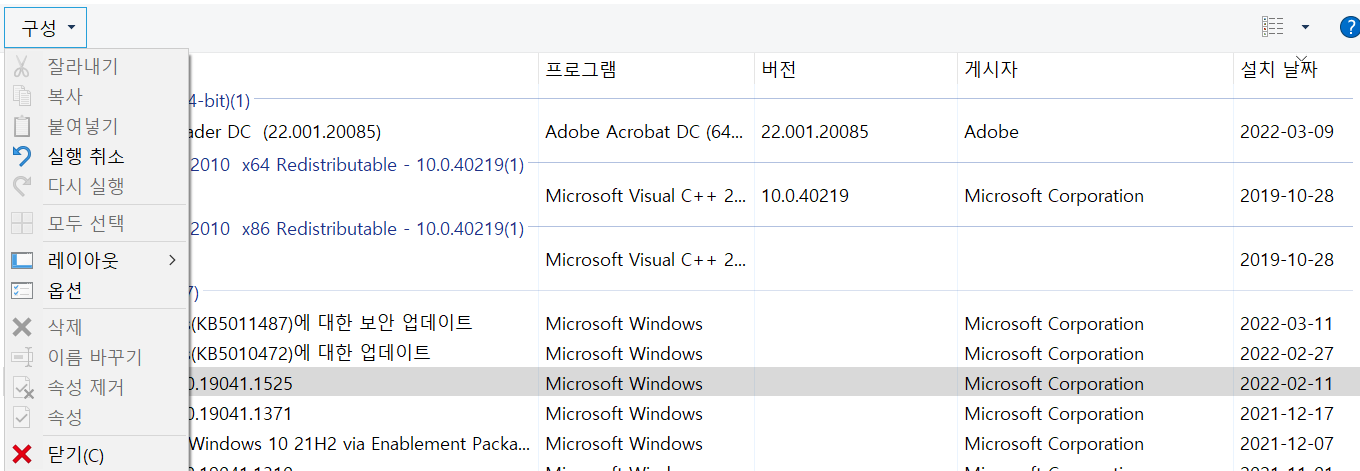Click the redo arrow icon beside 다시 실행
Image resolution: width=1360 pixels, height=471 pixels.
(x=22, y=186)
